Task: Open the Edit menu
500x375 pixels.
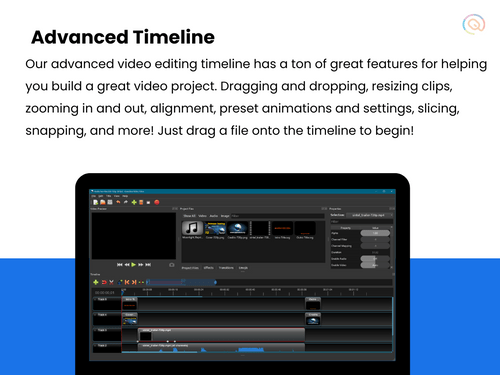Action: pyautogui.click(x=100, y=196)
